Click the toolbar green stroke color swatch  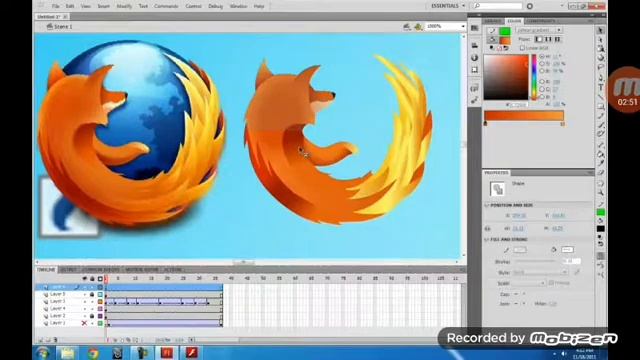tap(600, 212)
